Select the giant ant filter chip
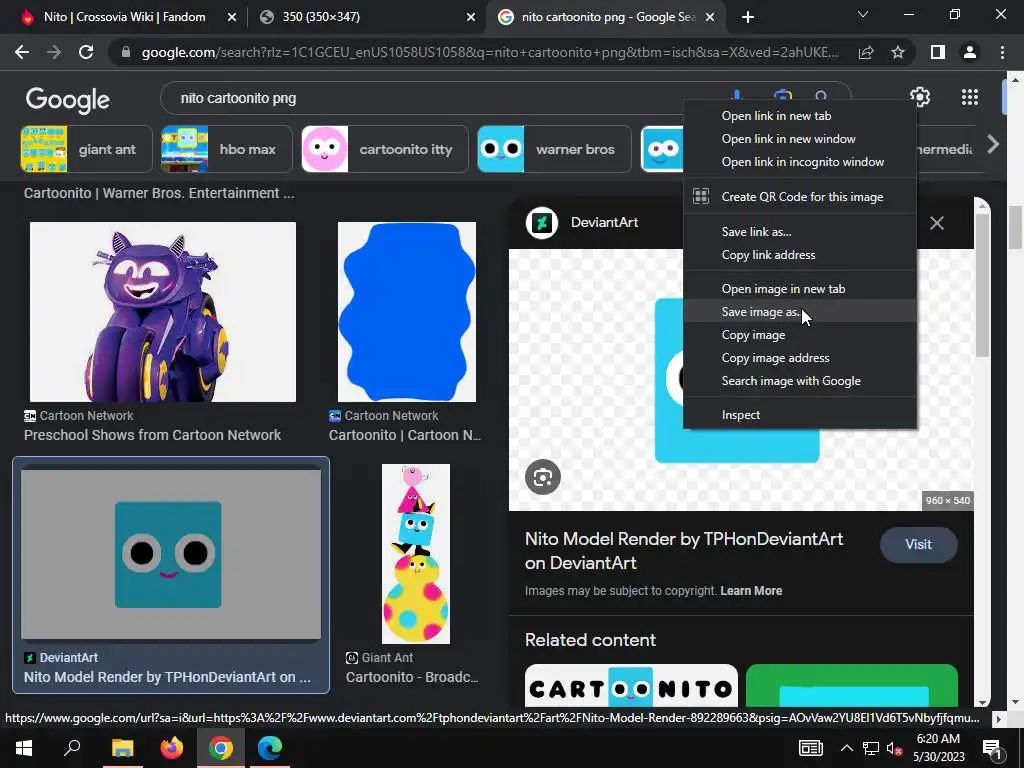Image resolution: width=1024 pixels, height=768 pixels. pyautogui.click(x=87, y=149)
